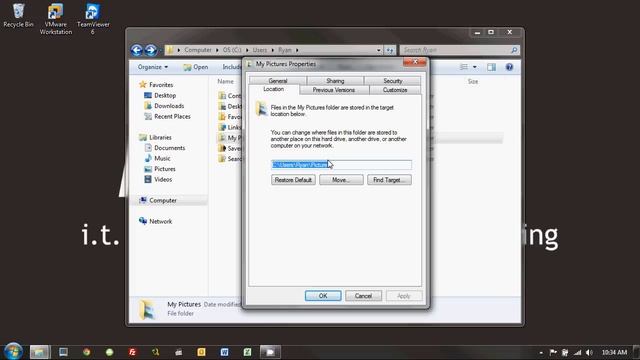Switch to the Customize tab
640x360 pixels.
395,90
